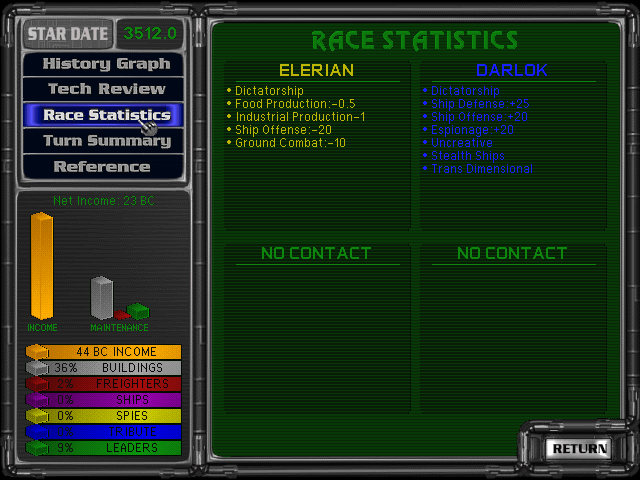This screenshot has width=640, height=480.
Task: Select the Race Statistics menu item
Action: (x=104, y=115)
